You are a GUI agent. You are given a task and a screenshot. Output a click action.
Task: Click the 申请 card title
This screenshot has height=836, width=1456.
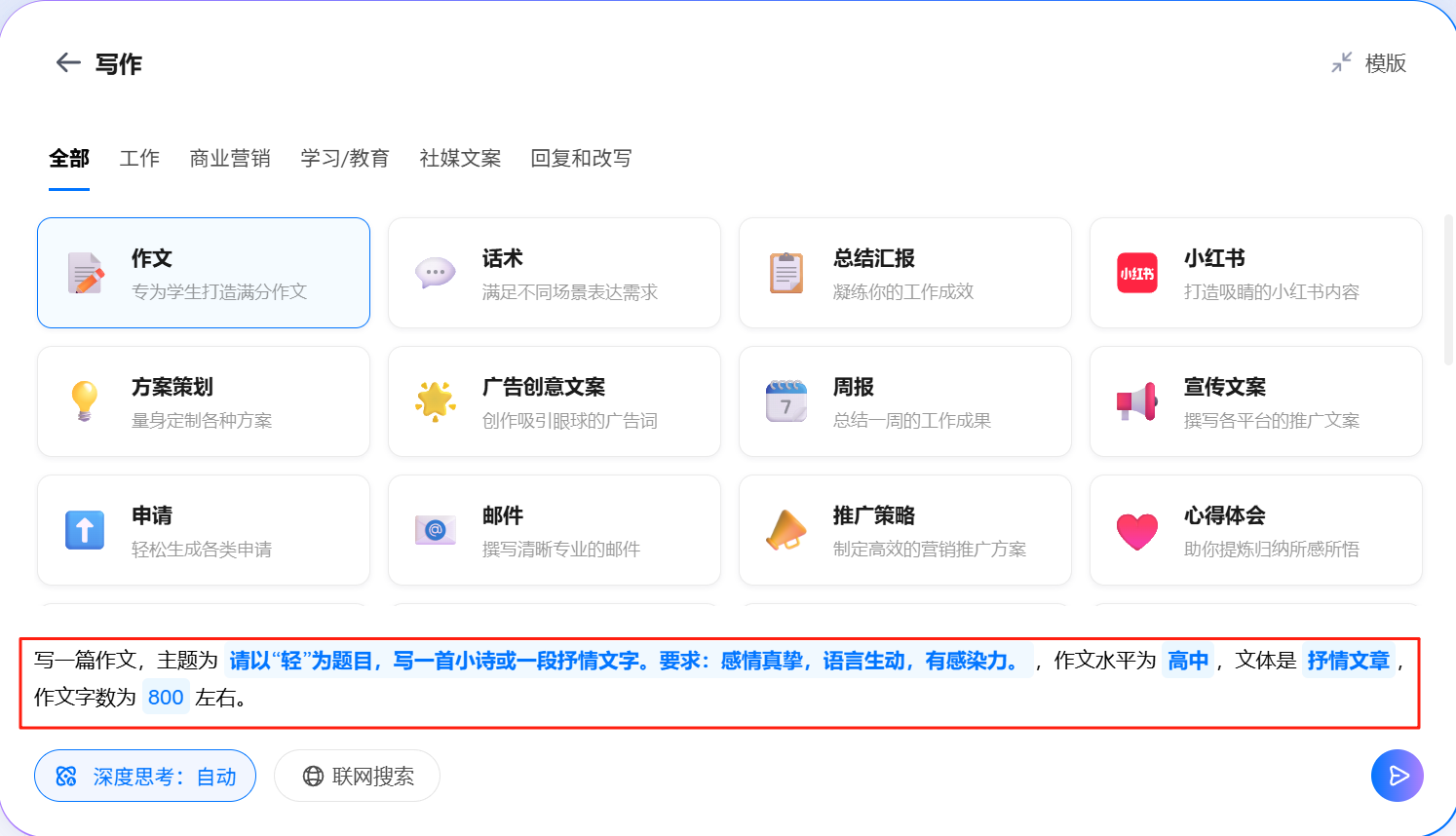[152, 515]
